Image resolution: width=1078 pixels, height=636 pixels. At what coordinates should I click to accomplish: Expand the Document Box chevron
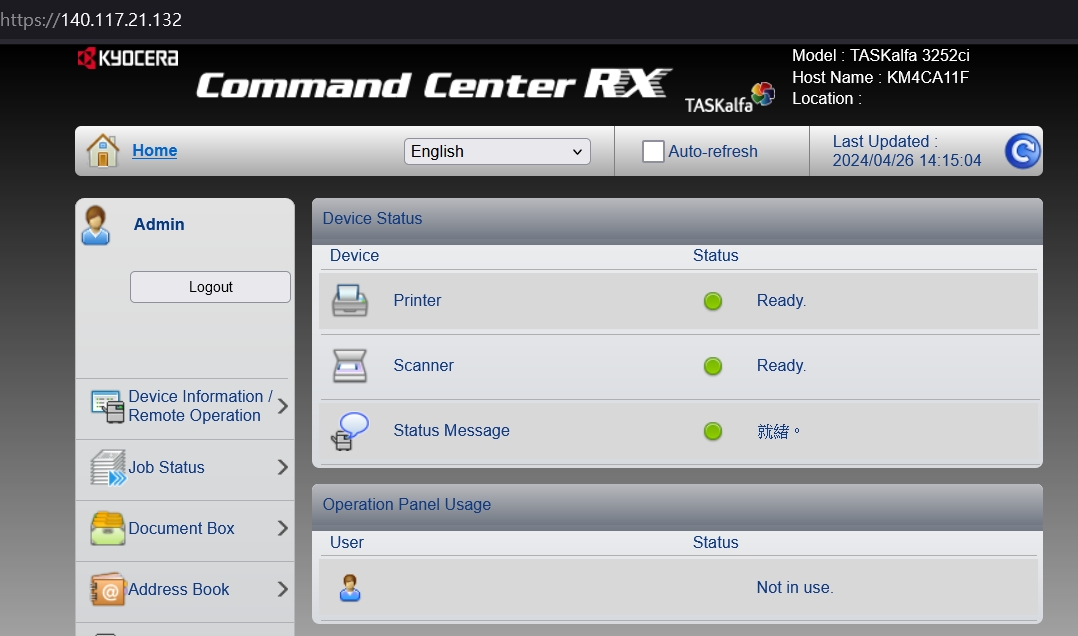(x=283, y=528)
